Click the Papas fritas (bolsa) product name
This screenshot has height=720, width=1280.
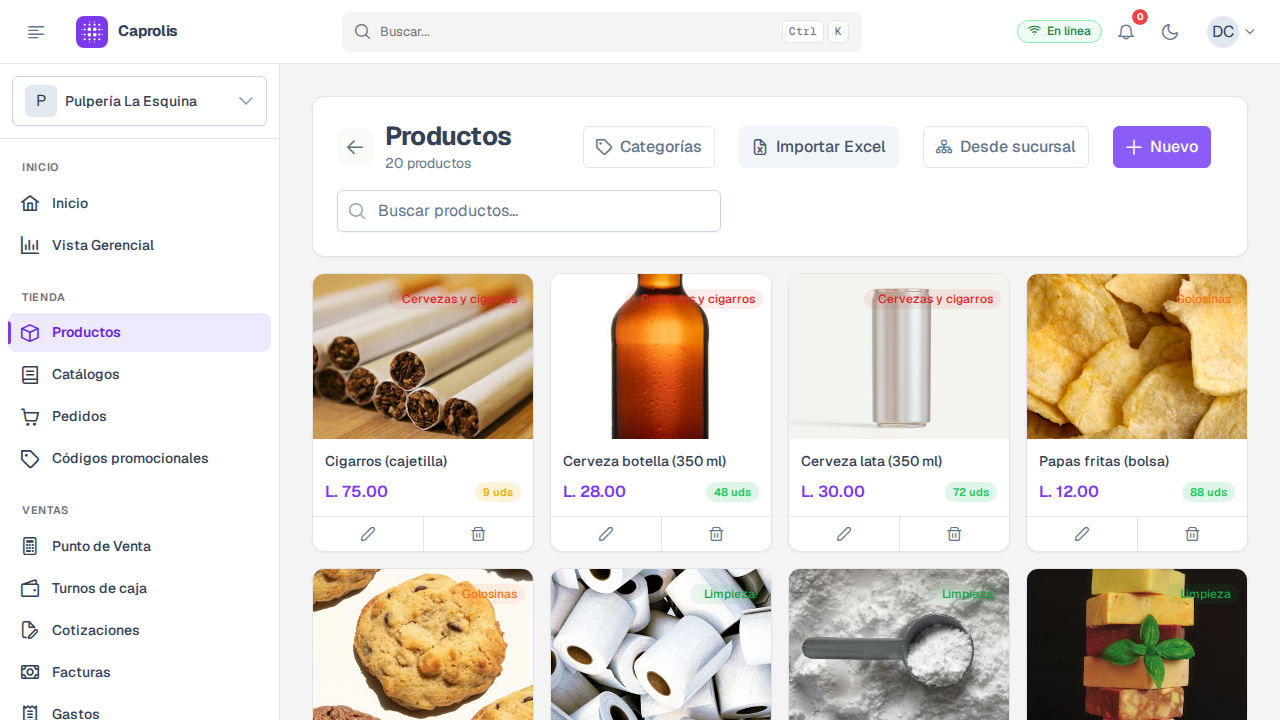1104,461
